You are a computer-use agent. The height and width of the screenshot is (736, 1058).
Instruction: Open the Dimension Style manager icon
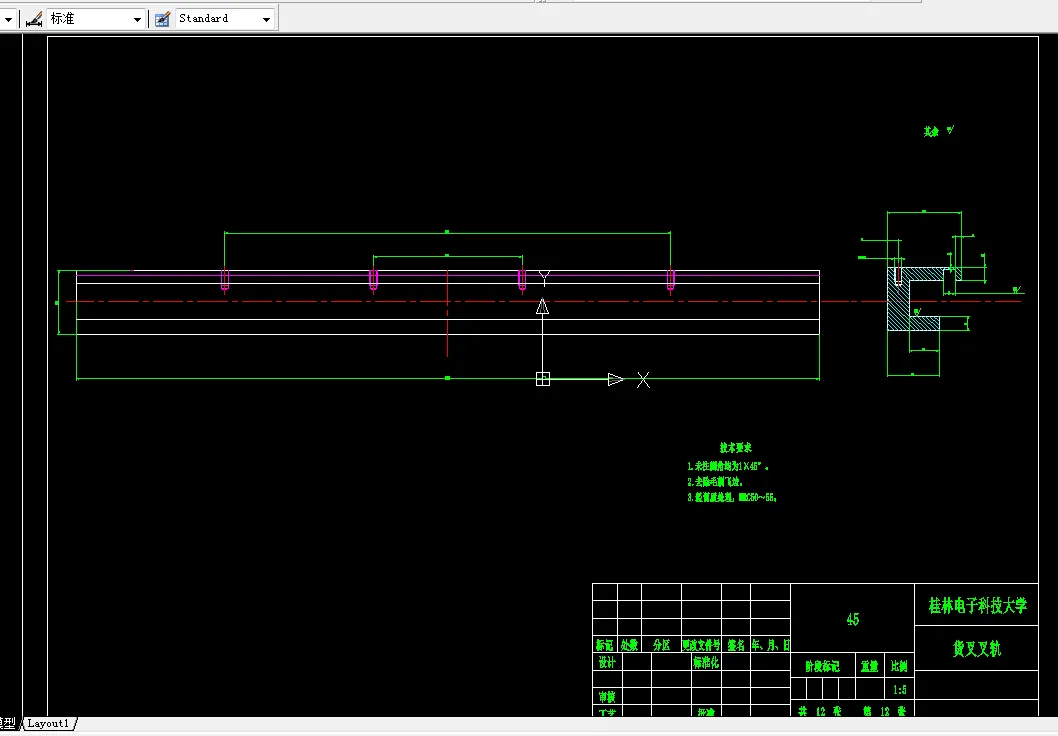(34, 19)
